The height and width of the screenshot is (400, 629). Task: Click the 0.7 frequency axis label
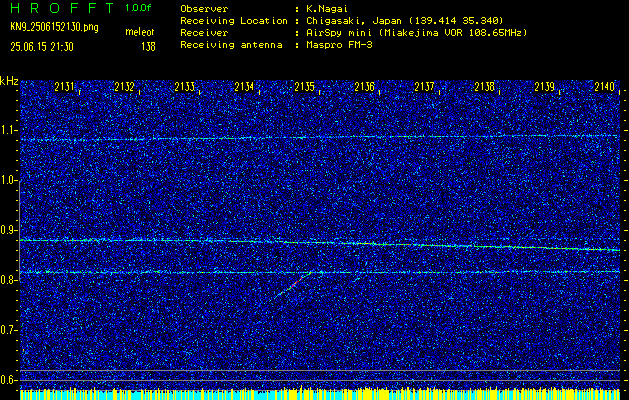(x=8, y=330)
